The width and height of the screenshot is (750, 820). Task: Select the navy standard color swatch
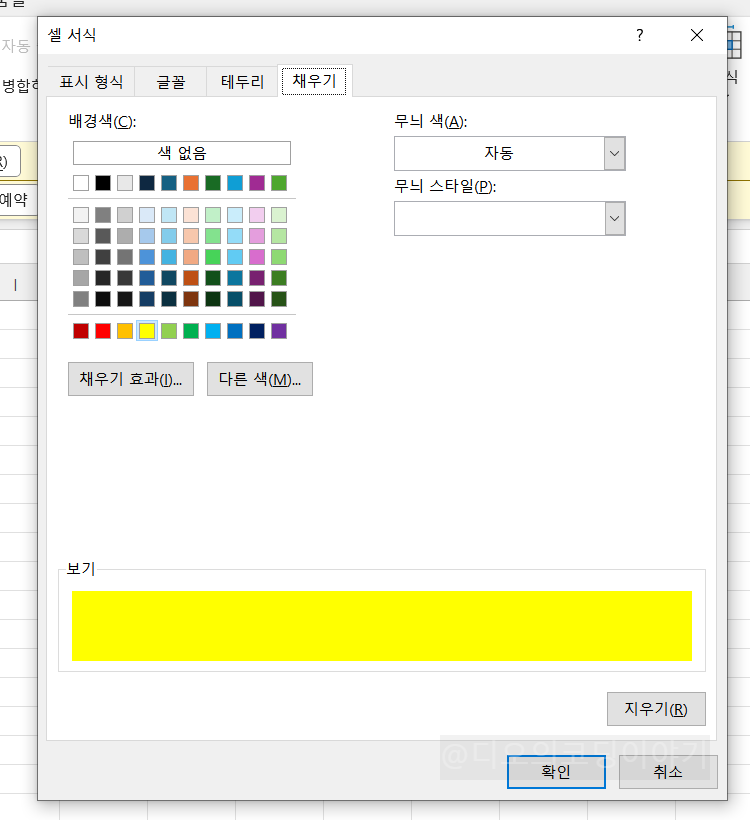257,331
